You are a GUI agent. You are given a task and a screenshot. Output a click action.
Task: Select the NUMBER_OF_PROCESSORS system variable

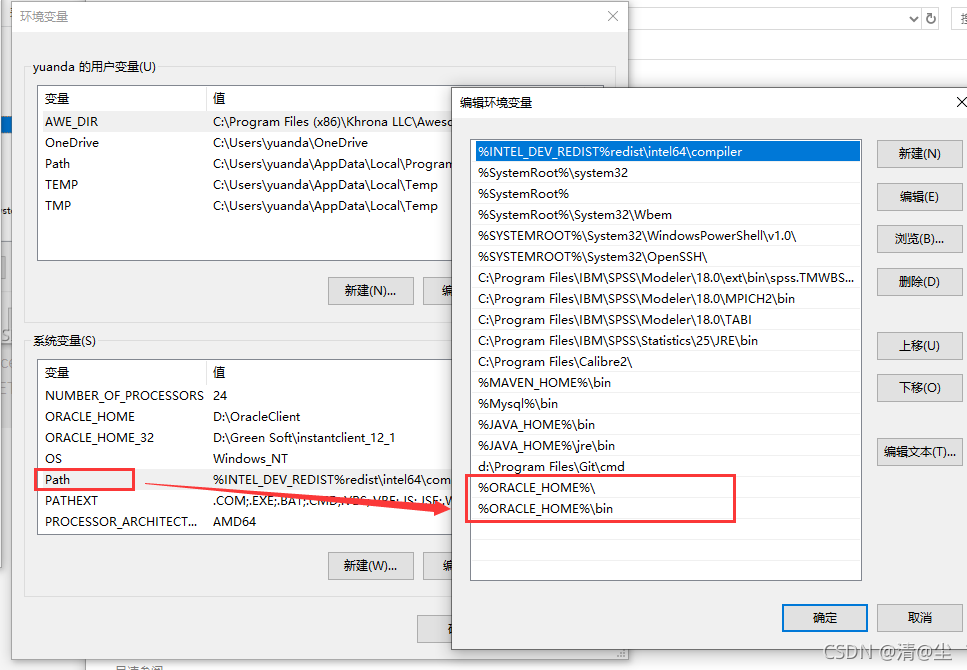pos(245,395)
